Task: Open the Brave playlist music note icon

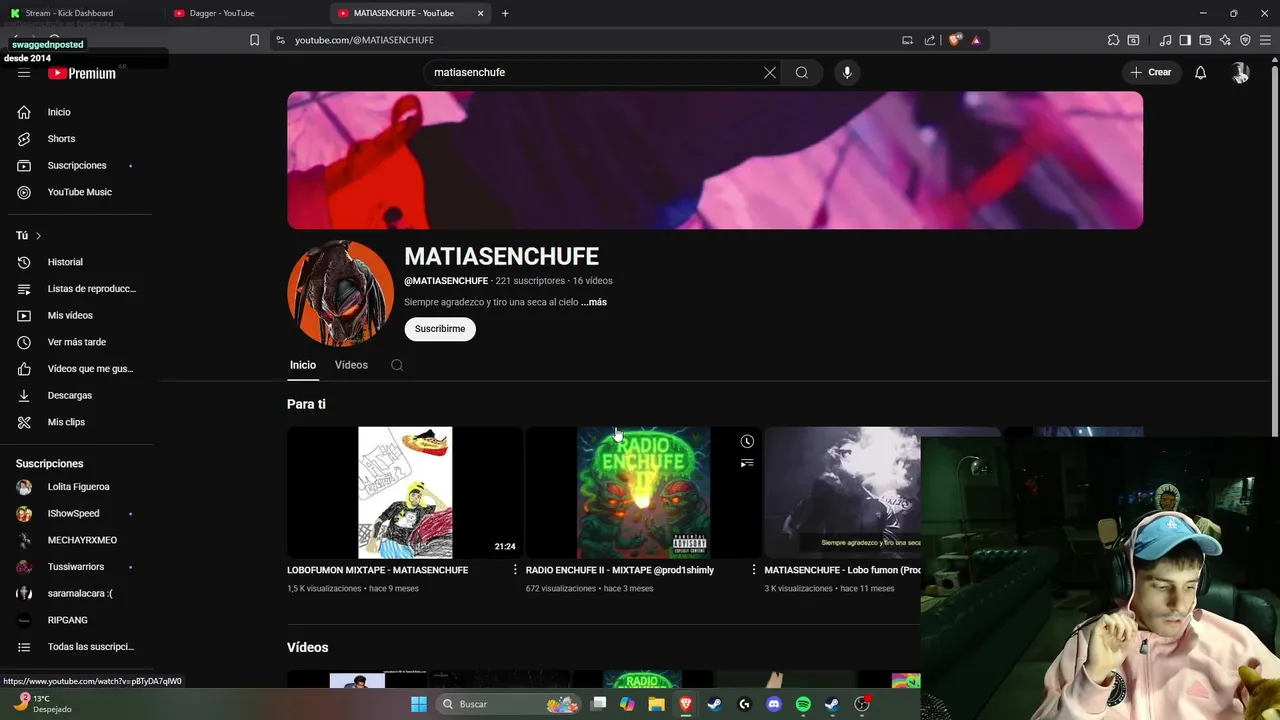Action: [1165, 40]
